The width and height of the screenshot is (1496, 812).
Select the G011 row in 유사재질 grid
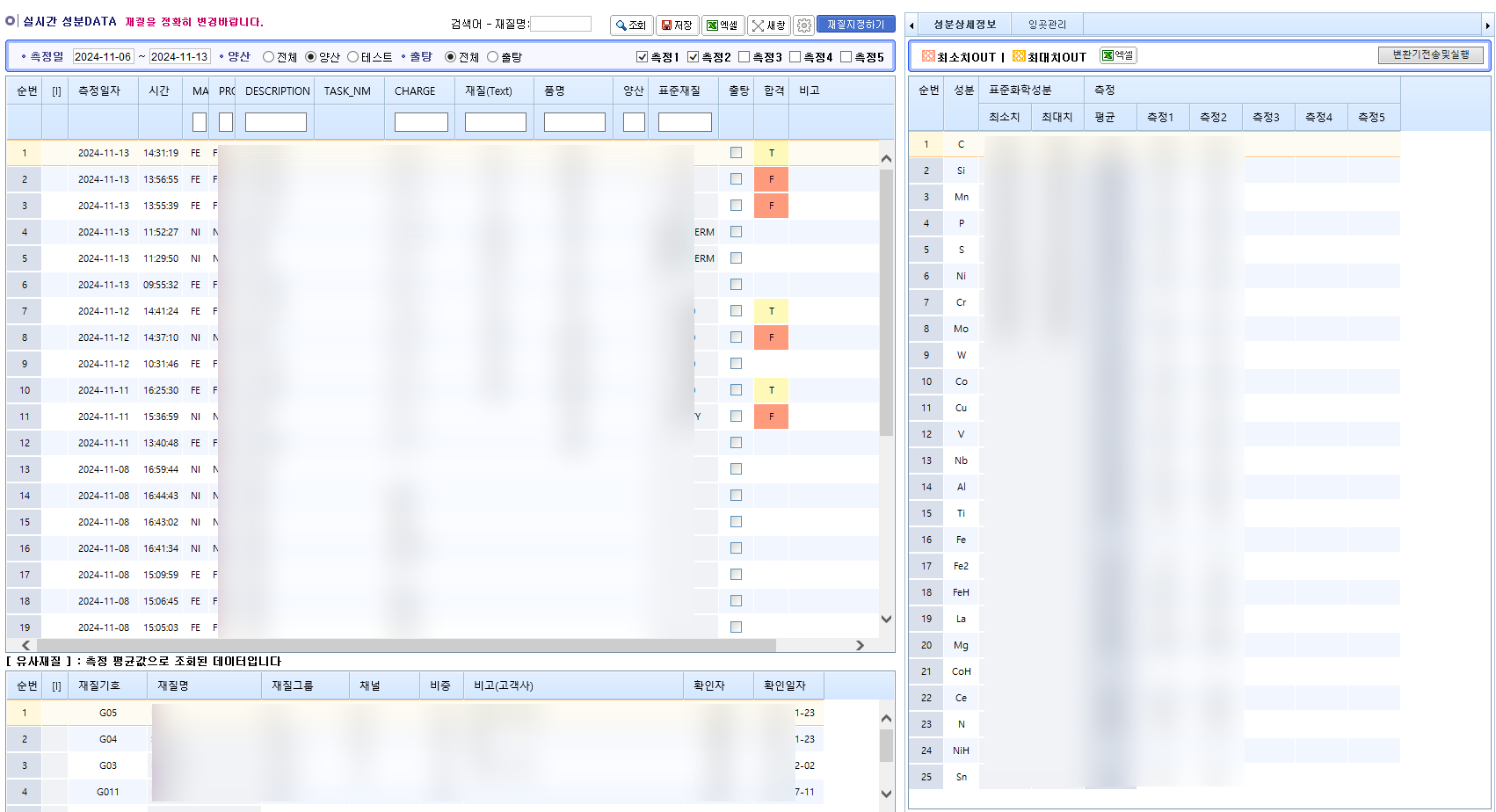(415, 792)
